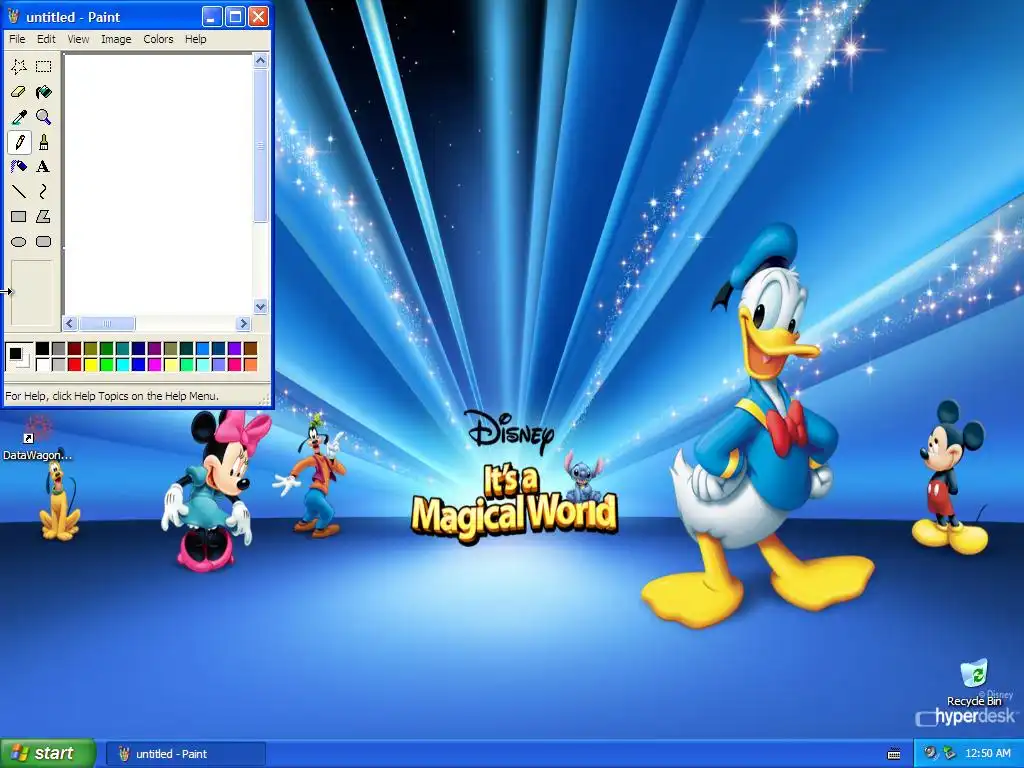Image resolution: width=1024 pixels, height=768 pixels.
Task: Pick the Fill With Color bucket tool
Action: [43, 91]
